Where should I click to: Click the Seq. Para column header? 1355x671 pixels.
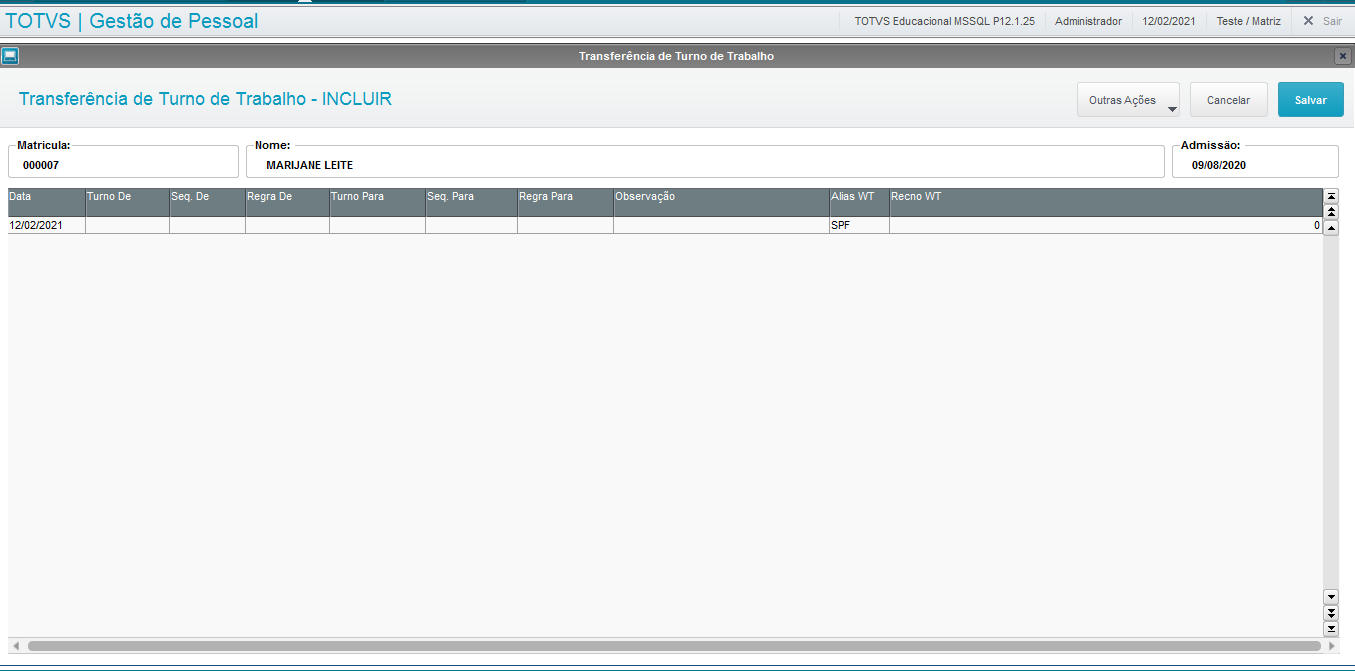point(471,202)
